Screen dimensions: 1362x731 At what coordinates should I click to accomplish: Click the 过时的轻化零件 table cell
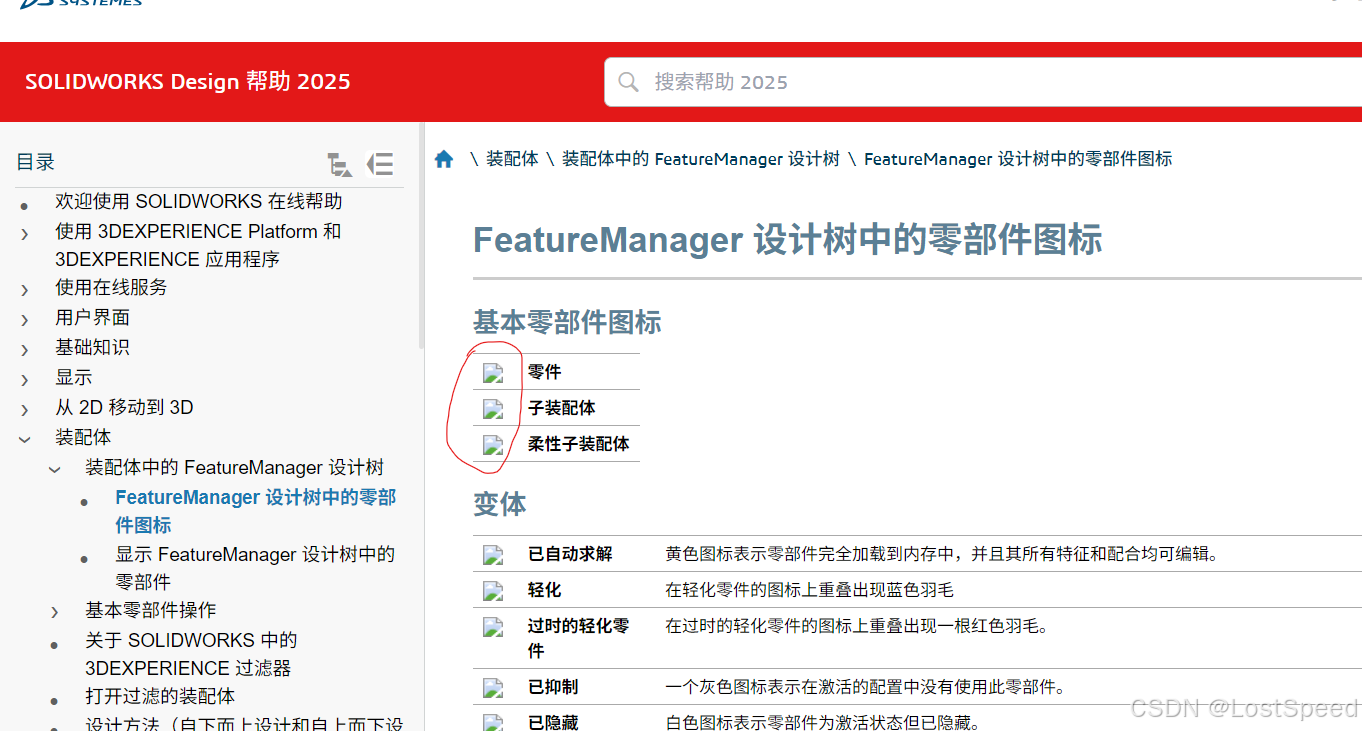tap(579, 638)
